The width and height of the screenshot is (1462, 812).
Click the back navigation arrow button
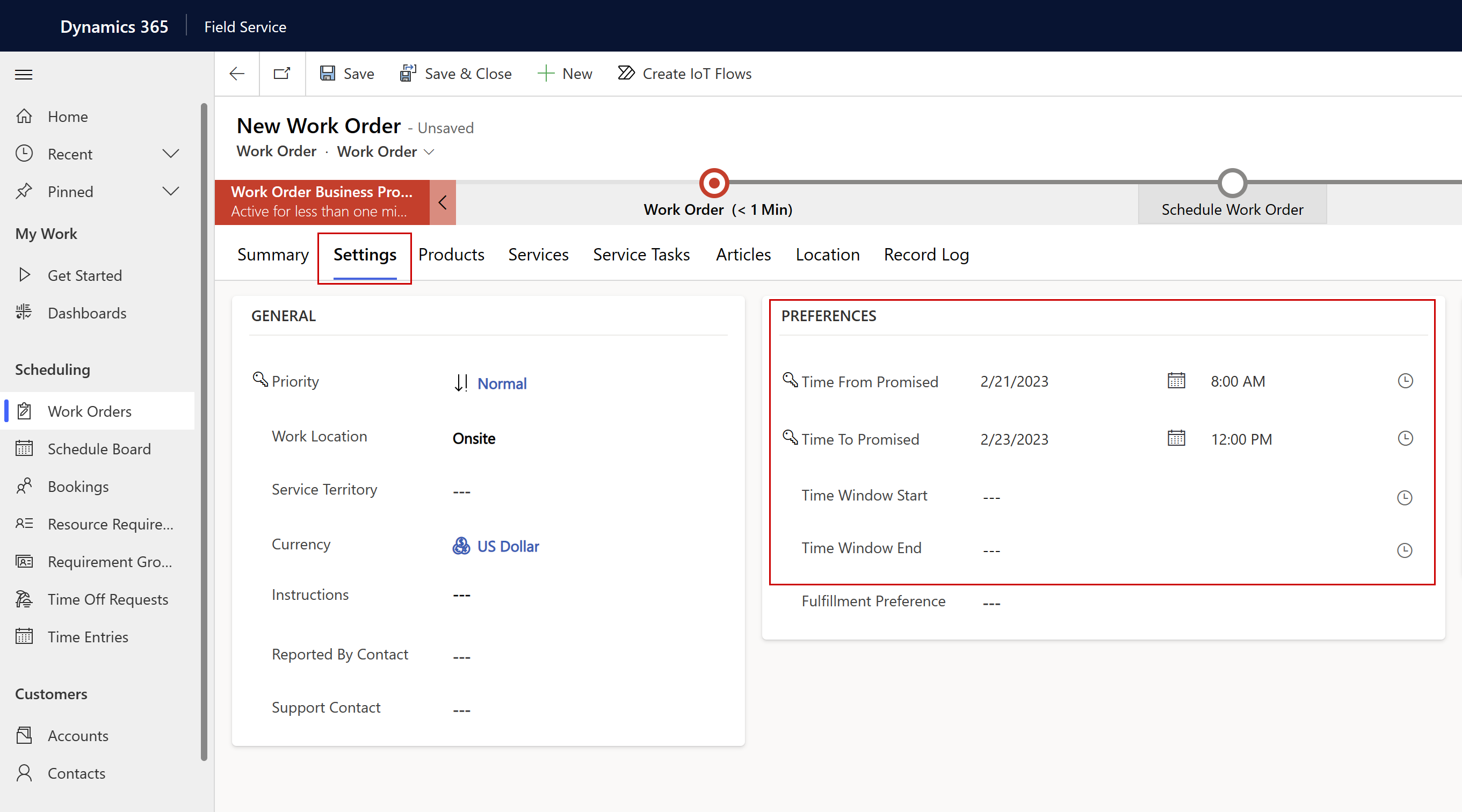pyautogui.click(x=236, y=73)
